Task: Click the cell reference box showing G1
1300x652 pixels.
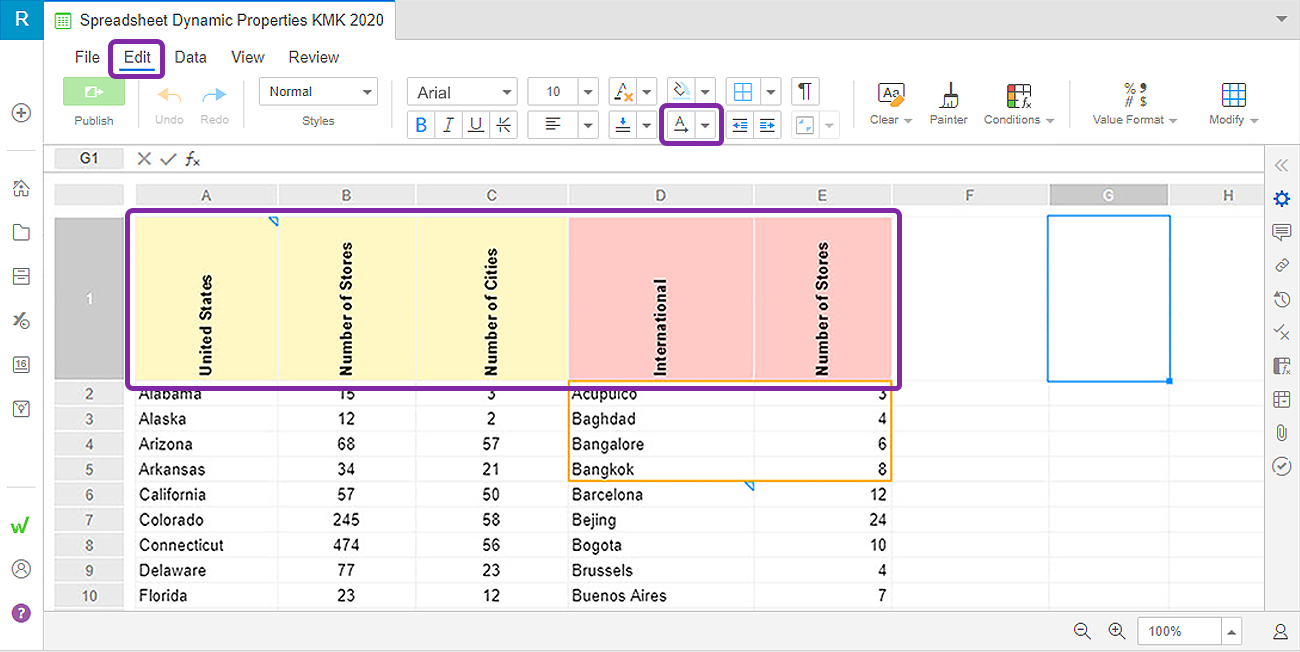Action: pos(89,158)
